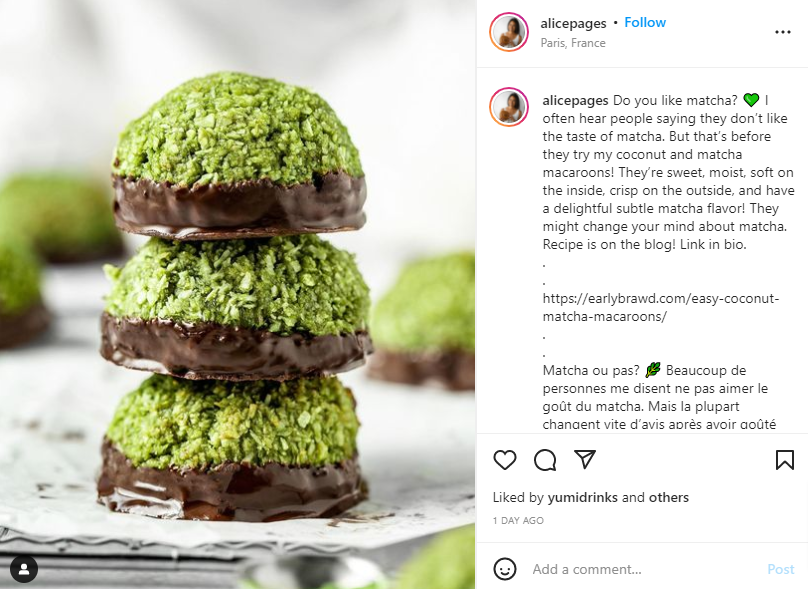Viewport: 808px width, 589px height.
Task: Submit comment with the Post button
Action: click(780, 569)
